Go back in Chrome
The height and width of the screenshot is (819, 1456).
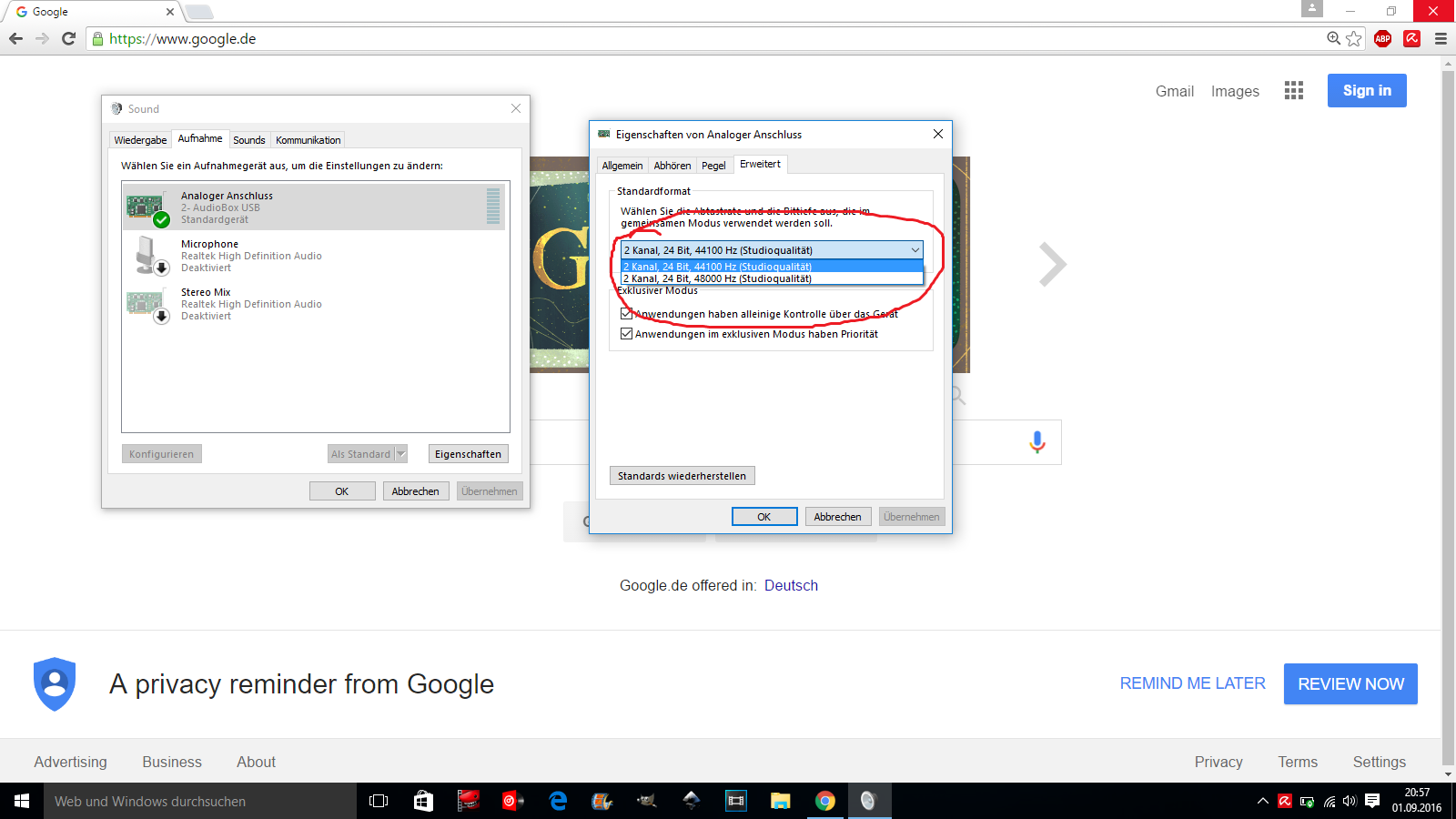pyautogui.click(x=15, y=38)
